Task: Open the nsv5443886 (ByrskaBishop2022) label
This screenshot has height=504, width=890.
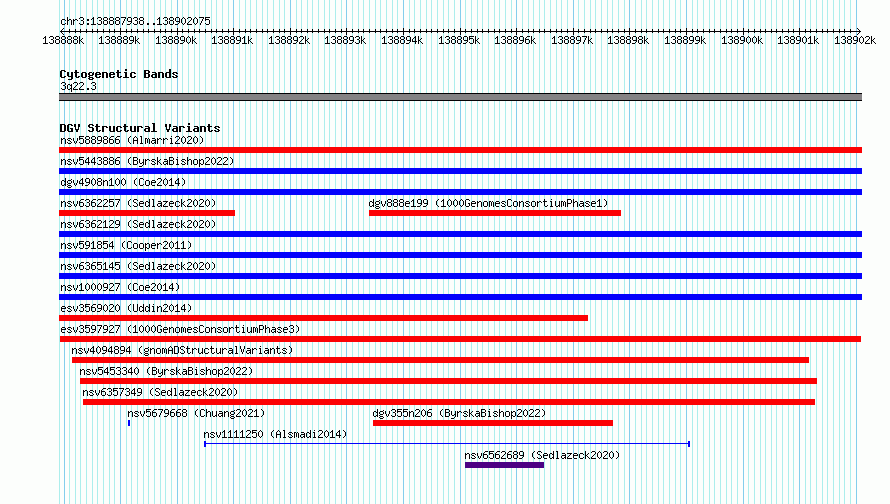Action: (x=147, y=161)
